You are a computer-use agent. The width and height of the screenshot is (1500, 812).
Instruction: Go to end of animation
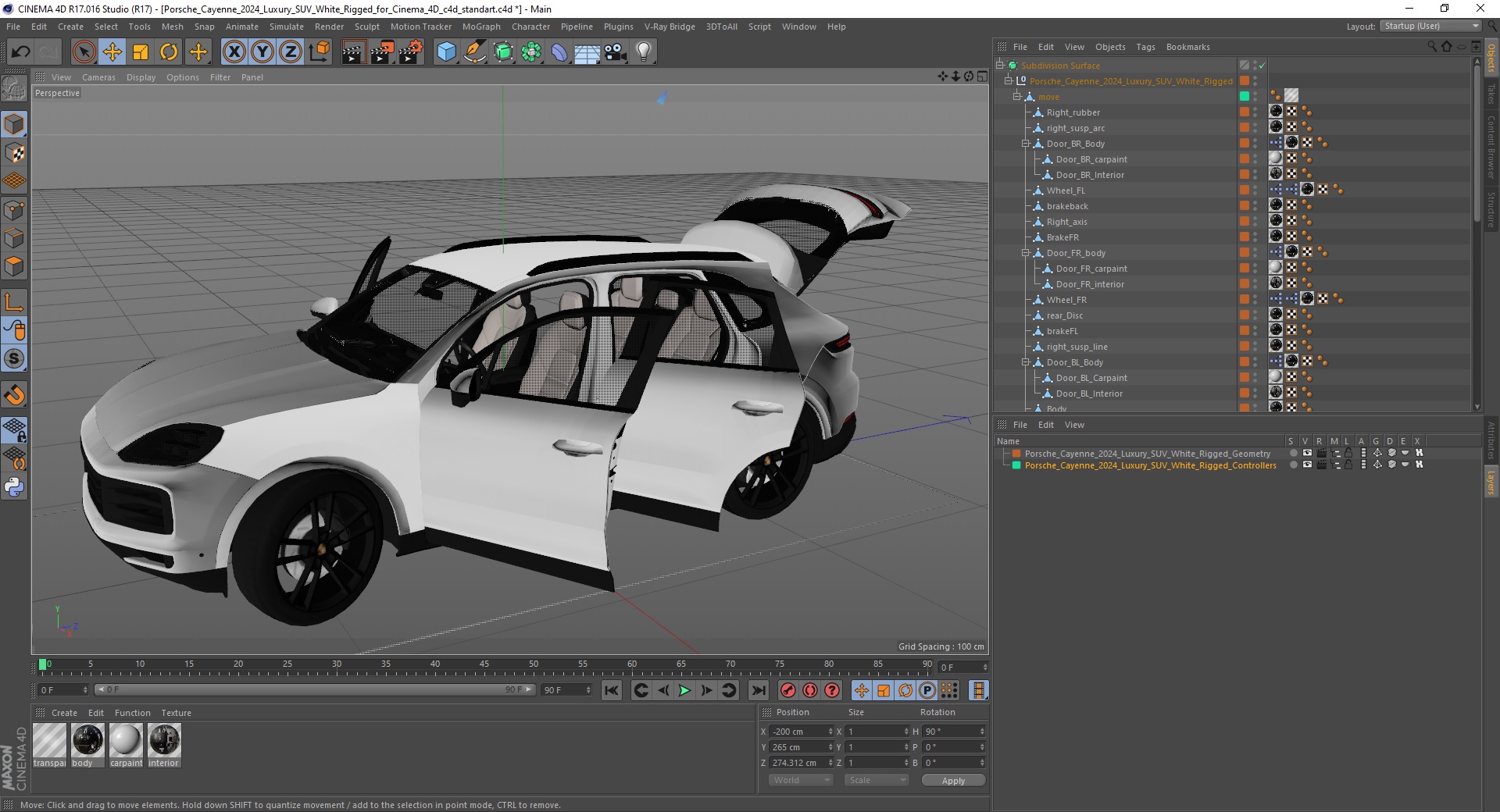[x=759, y=690]
